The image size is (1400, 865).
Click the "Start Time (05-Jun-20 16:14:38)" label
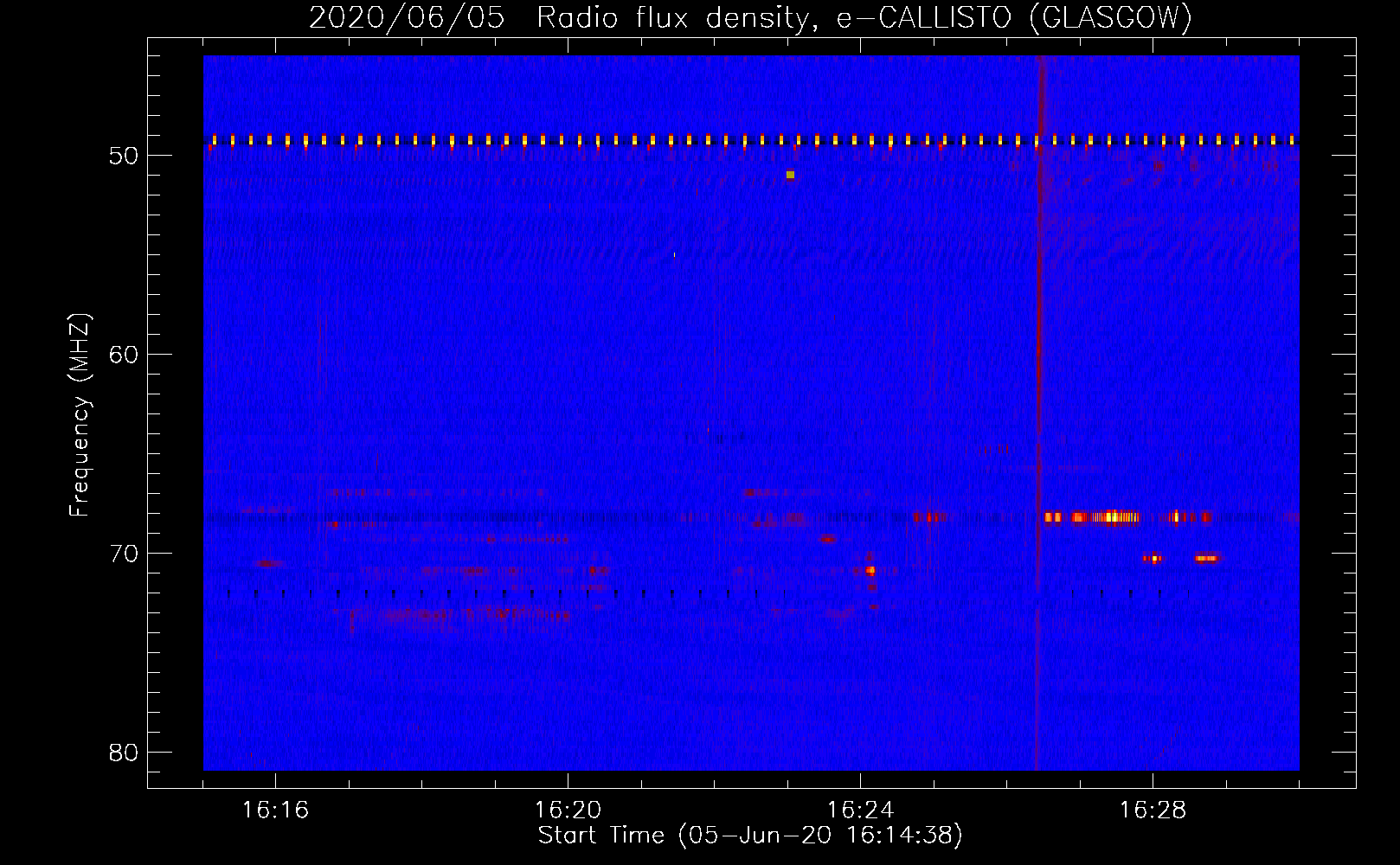pos(750,836)
